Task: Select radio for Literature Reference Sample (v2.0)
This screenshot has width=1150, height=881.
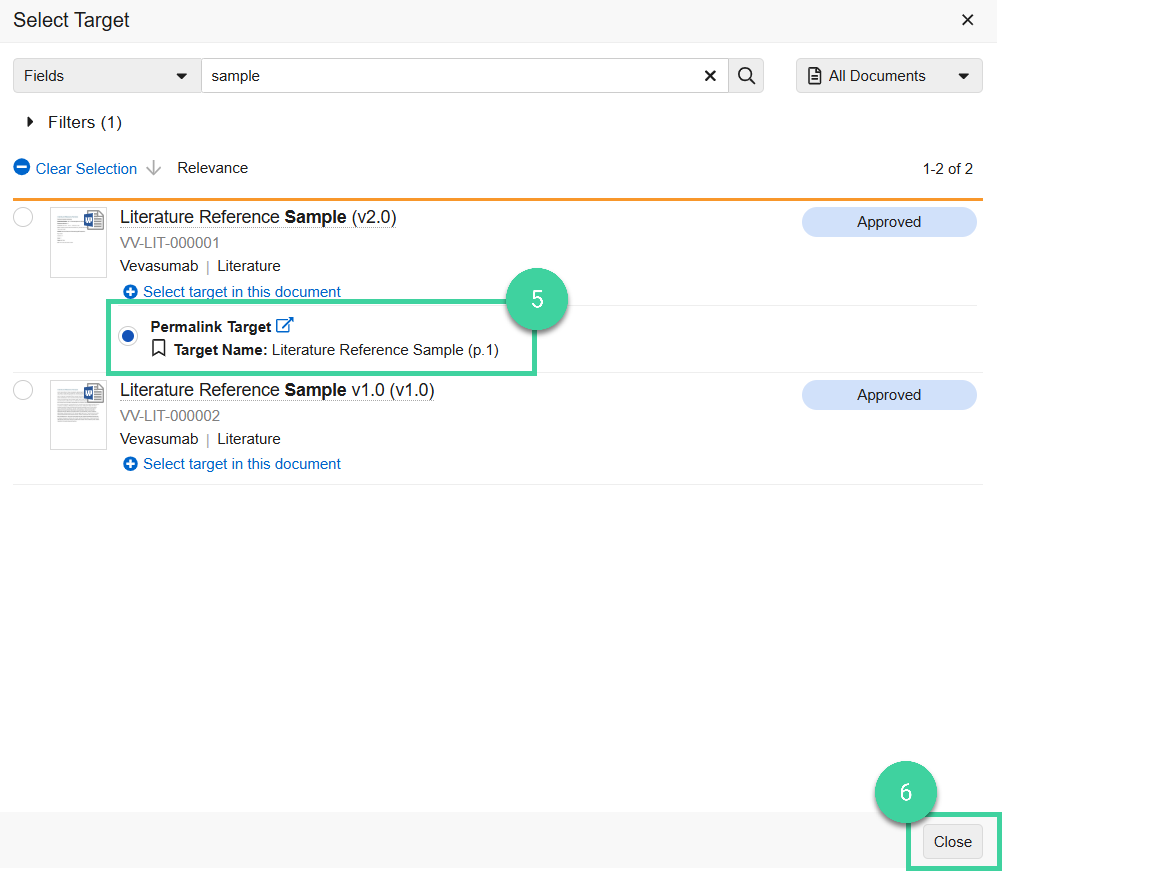Action: [23, 217]
